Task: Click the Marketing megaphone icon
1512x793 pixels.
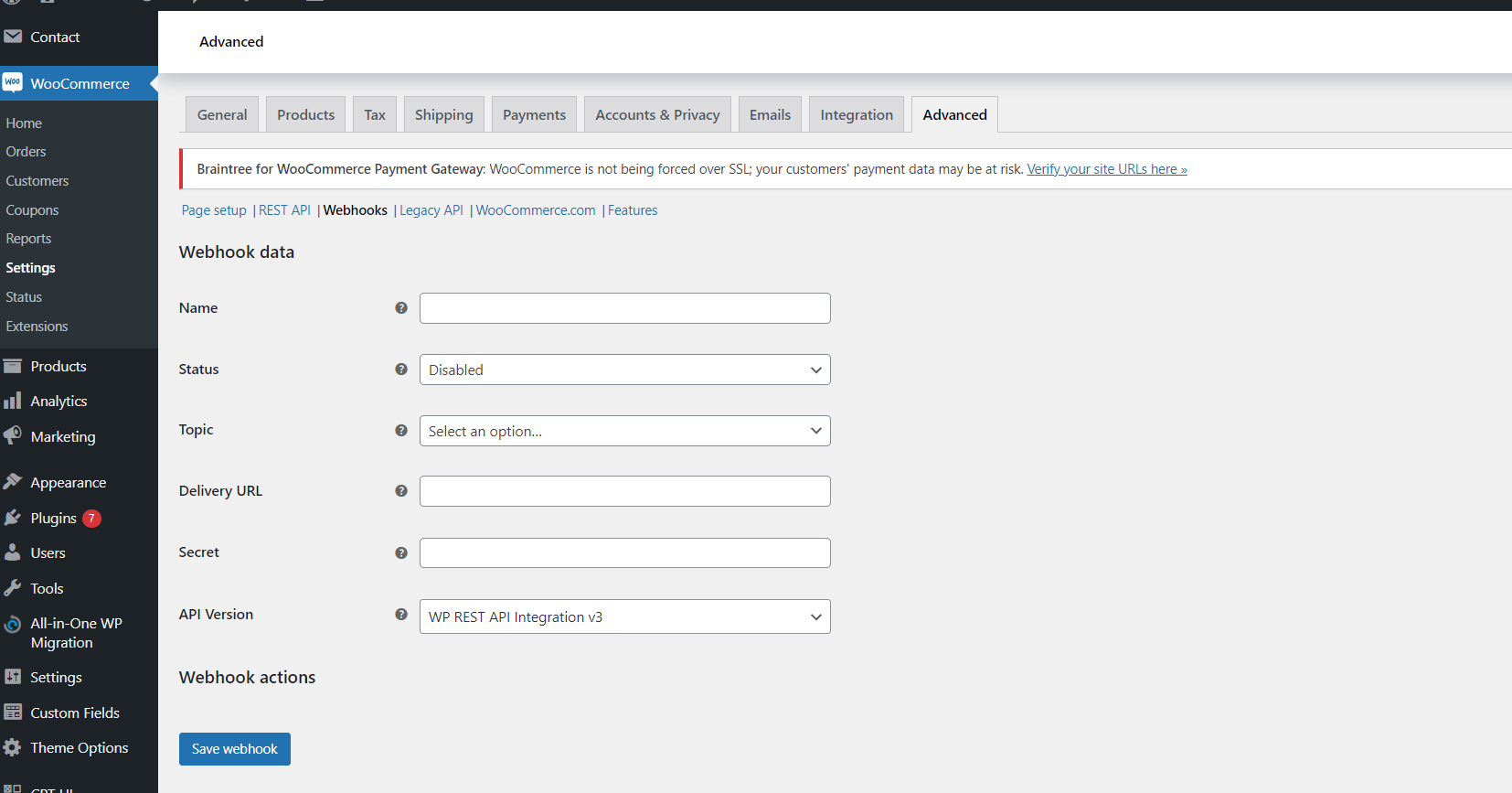Action: tap(13, 435)
